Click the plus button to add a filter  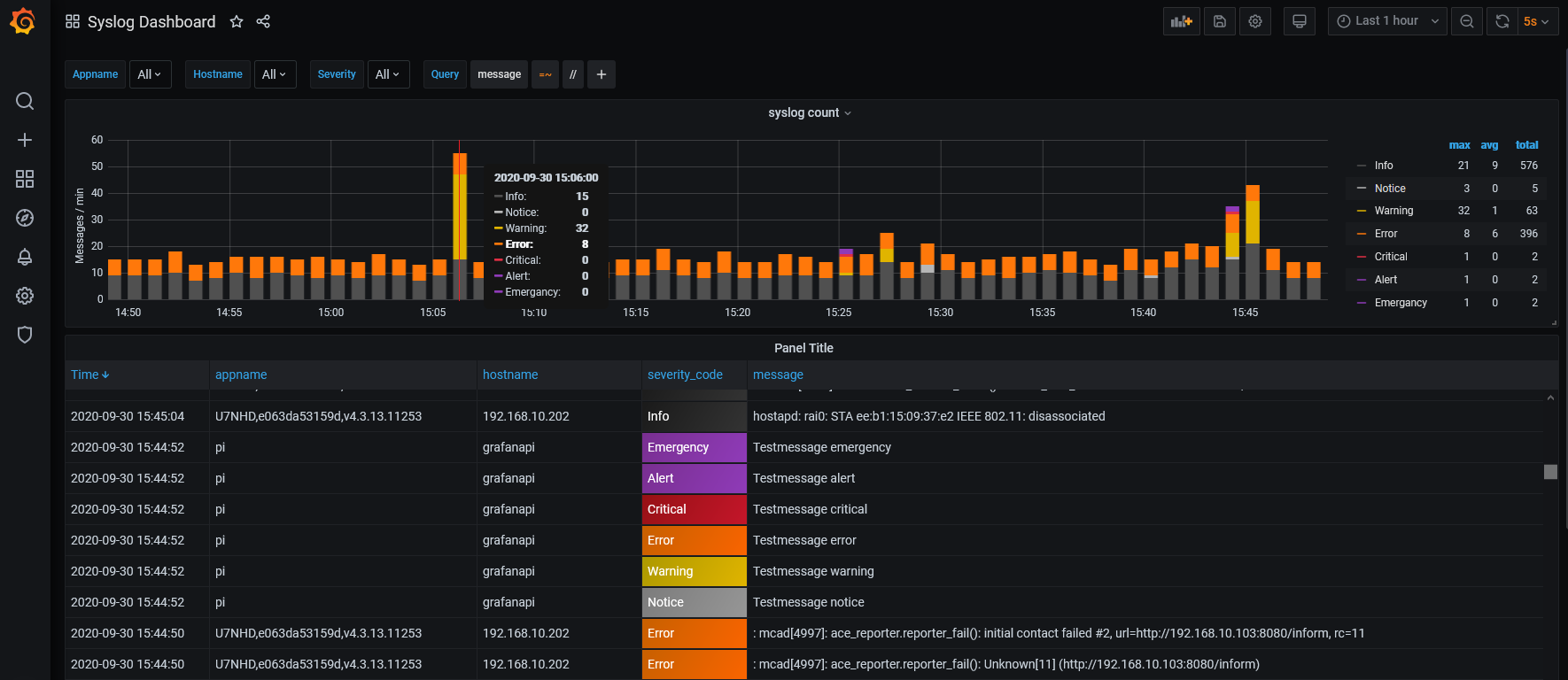(602, 74)
